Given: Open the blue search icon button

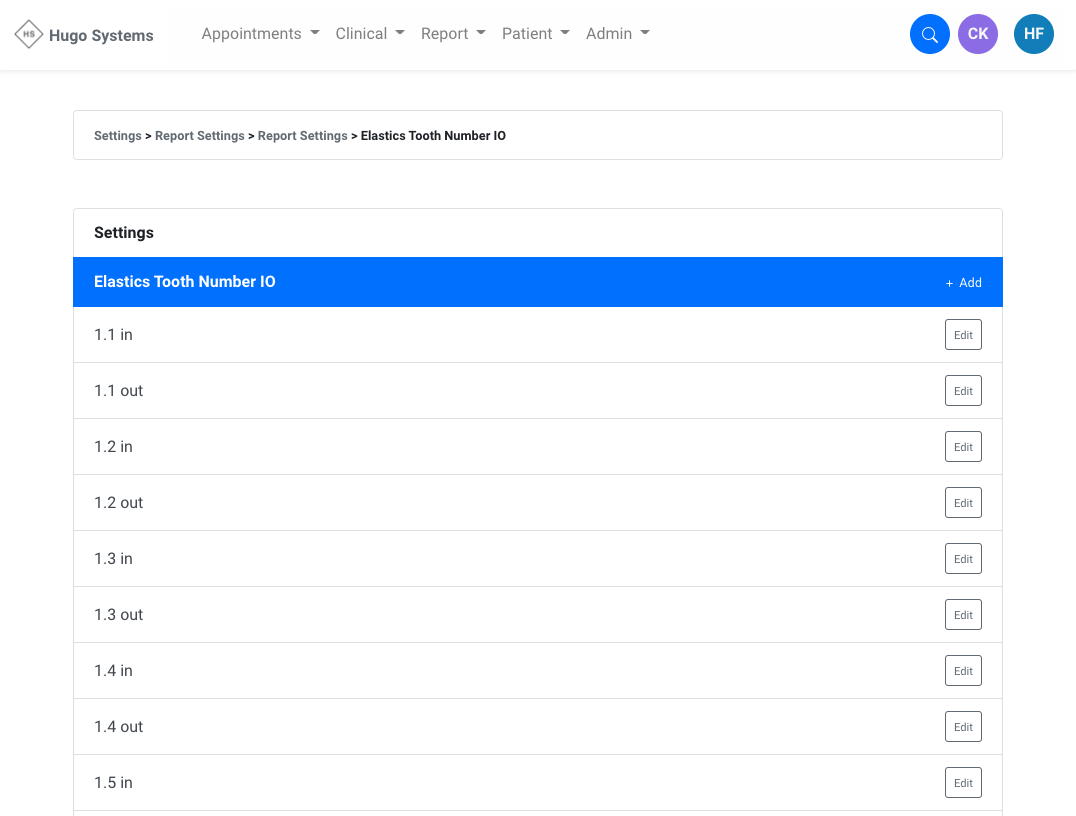Looking at the screenshot, I should [929, 35].
